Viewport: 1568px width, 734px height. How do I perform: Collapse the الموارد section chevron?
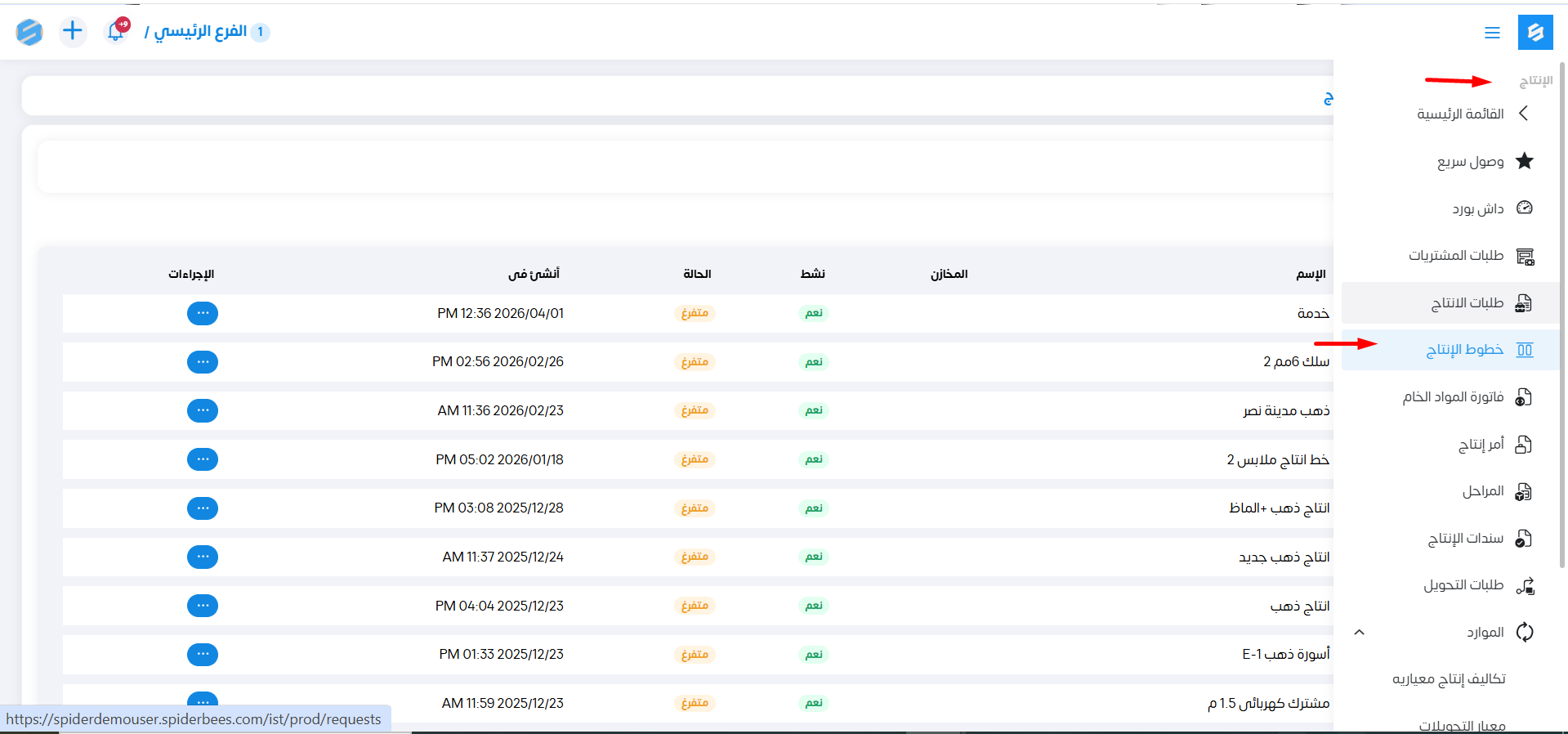click(x=1359, y=632)
